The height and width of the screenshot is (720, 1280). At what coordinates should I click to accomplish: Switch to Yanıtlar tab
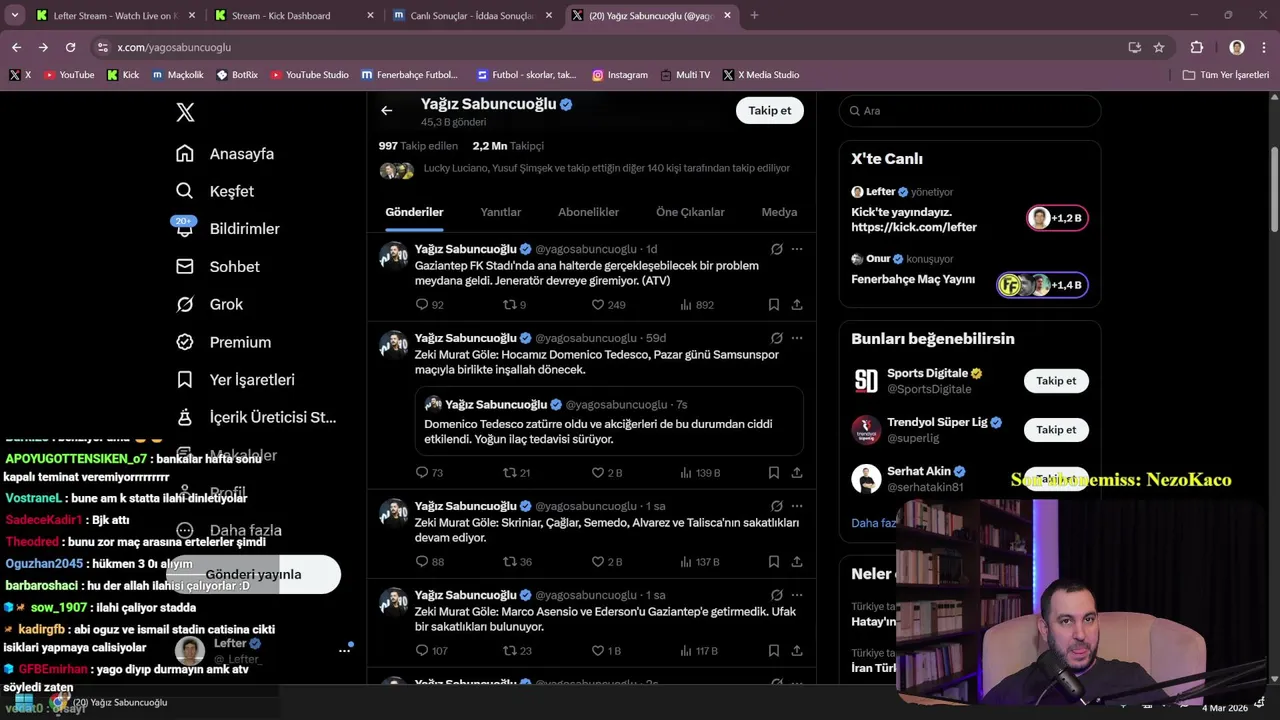500,212
